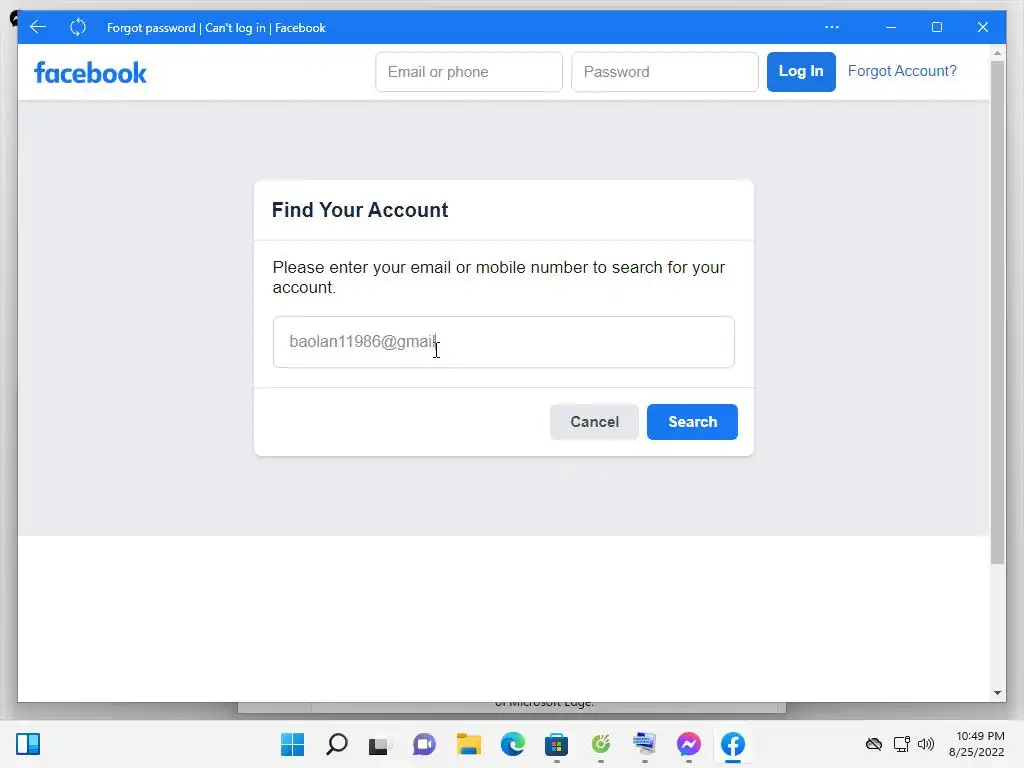
Task: Cancel the Find Your Account dialog
Action: tap(594, 422)
